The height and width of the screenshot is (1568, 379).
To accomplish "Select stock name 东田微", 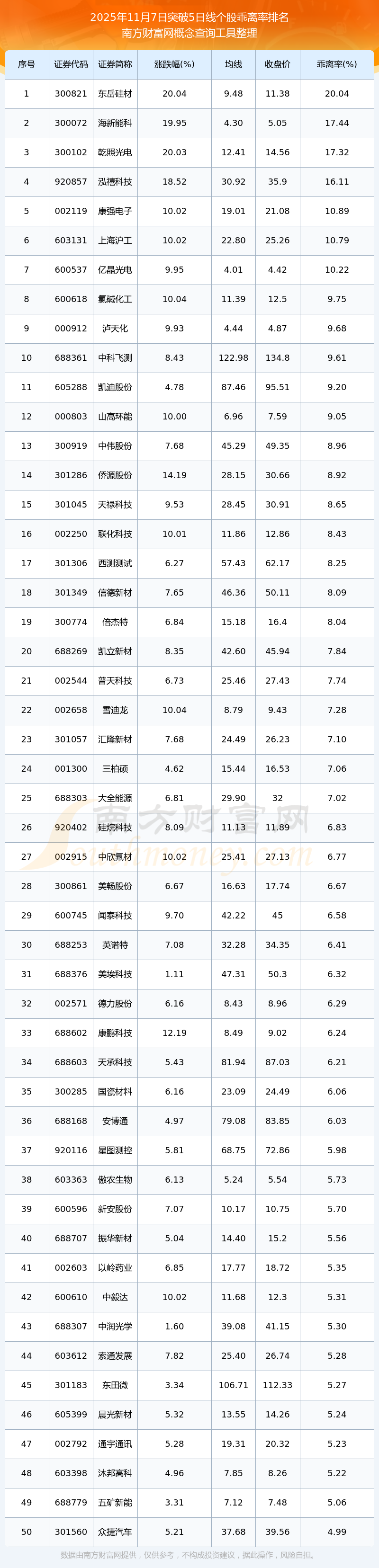I will coord(115,1385).
